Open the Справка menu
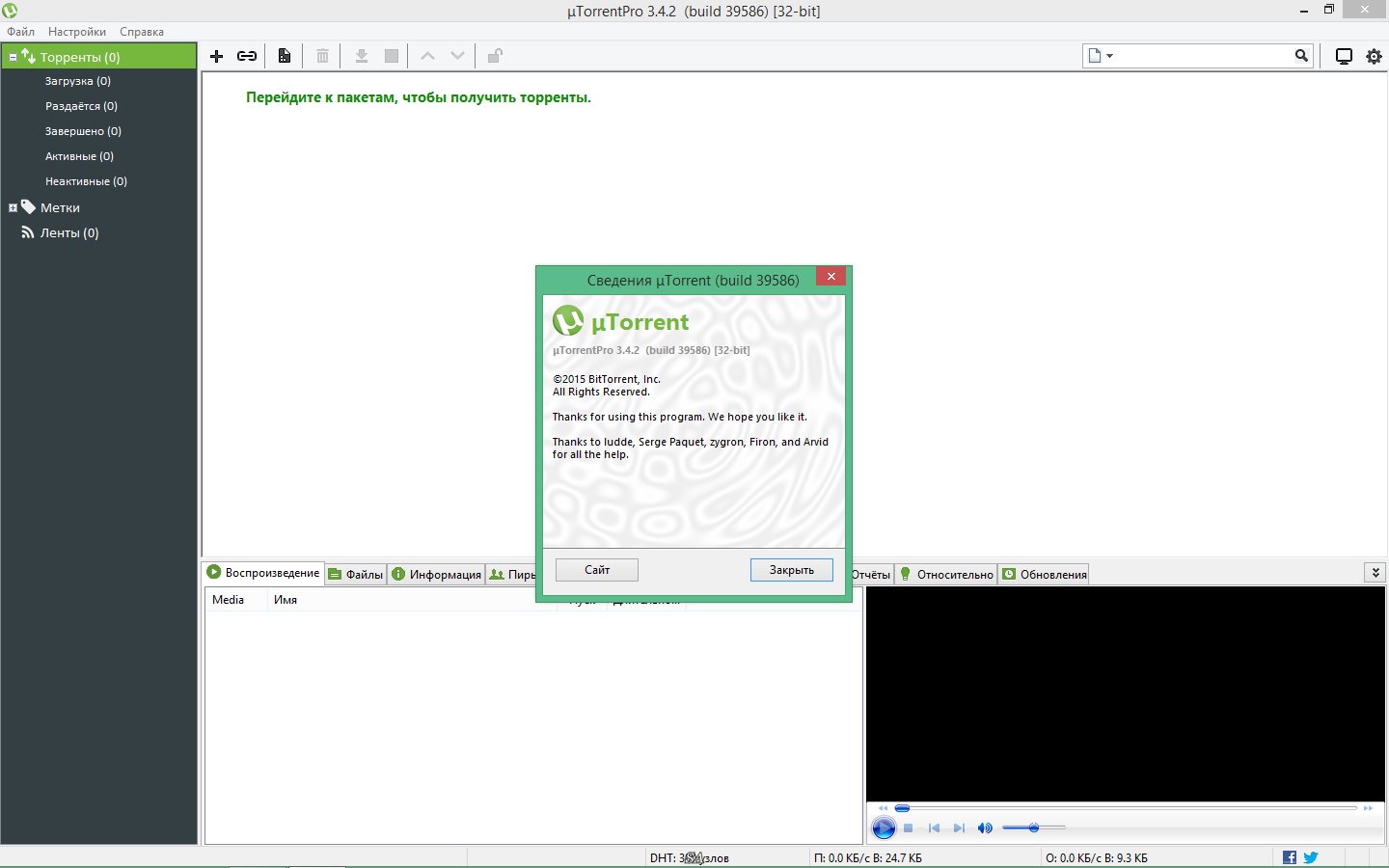 coord(142,32)
